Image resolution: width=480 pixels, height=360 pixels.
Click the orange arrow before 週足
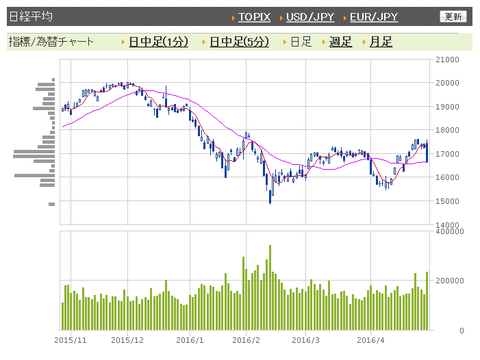click(x=324, y=42)
